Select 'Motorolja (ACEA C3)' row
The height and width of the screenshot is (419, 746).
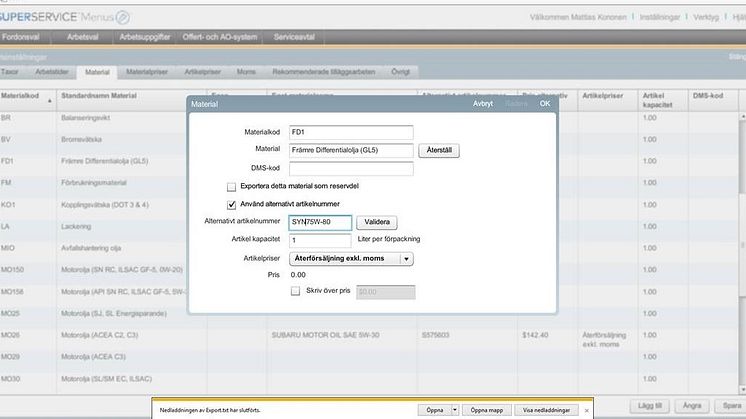point(93,357)
